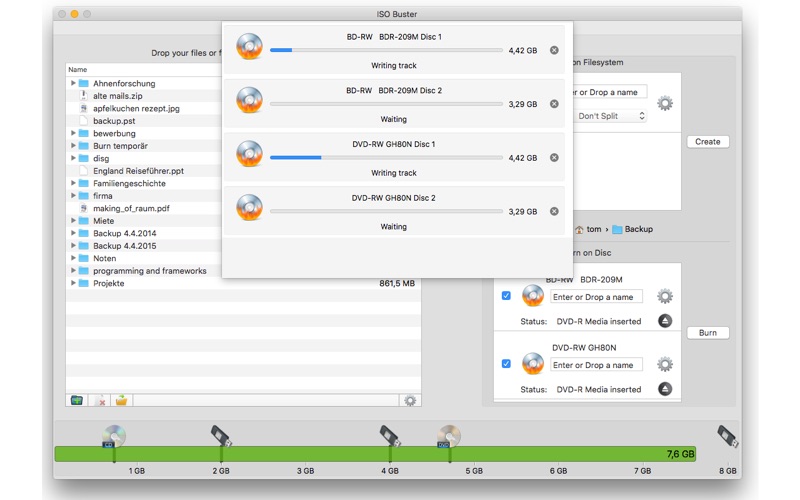
Task: Click the GH80N disc name input field
Action: tap(596, 365)
